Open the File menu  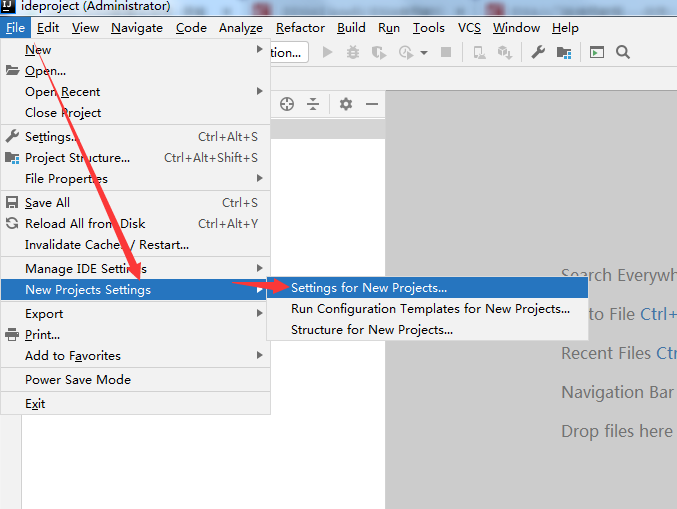pyautogui.click(x=16, y=28)
